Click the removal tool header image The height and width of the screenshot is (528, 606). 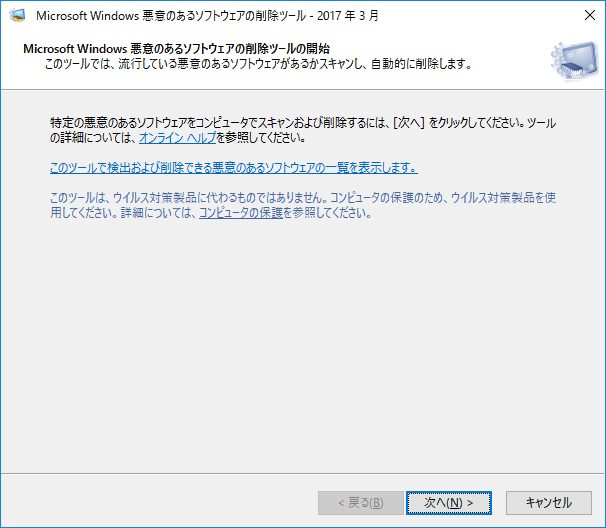tap(575, 60)
